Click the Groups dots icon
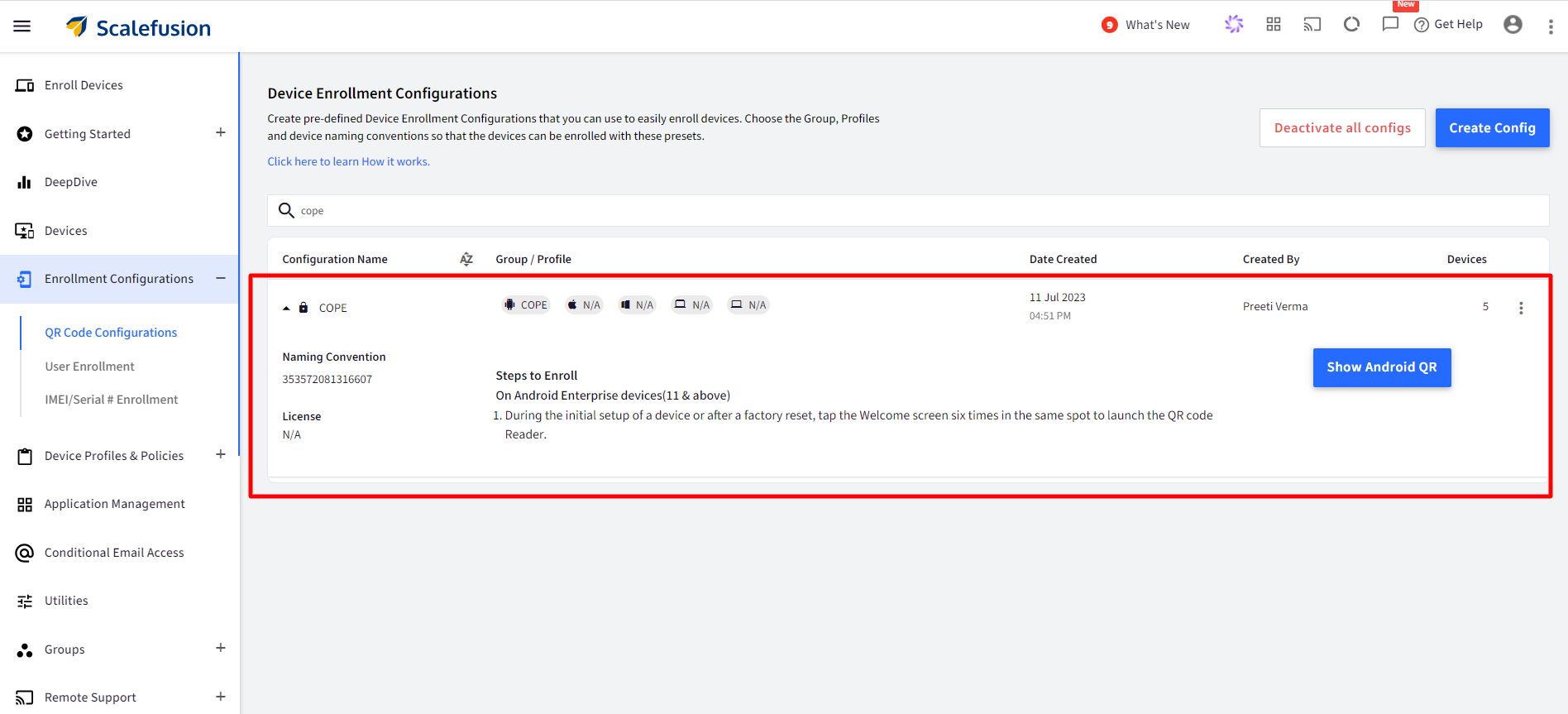The height and width of the screenshot is (714, 1568). coord(25,650)
